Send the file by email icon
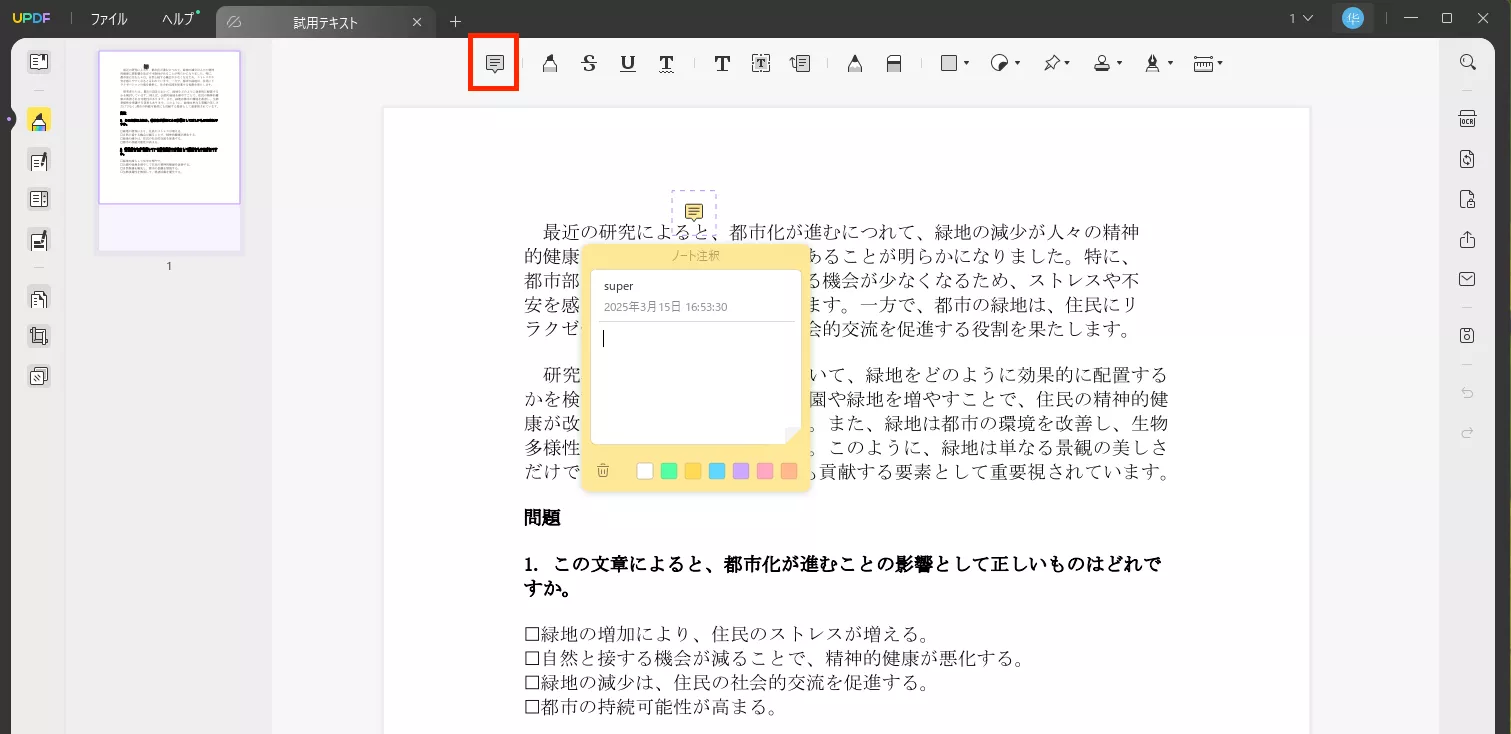The image size is (1511, 734). [x=1468, y=279]
